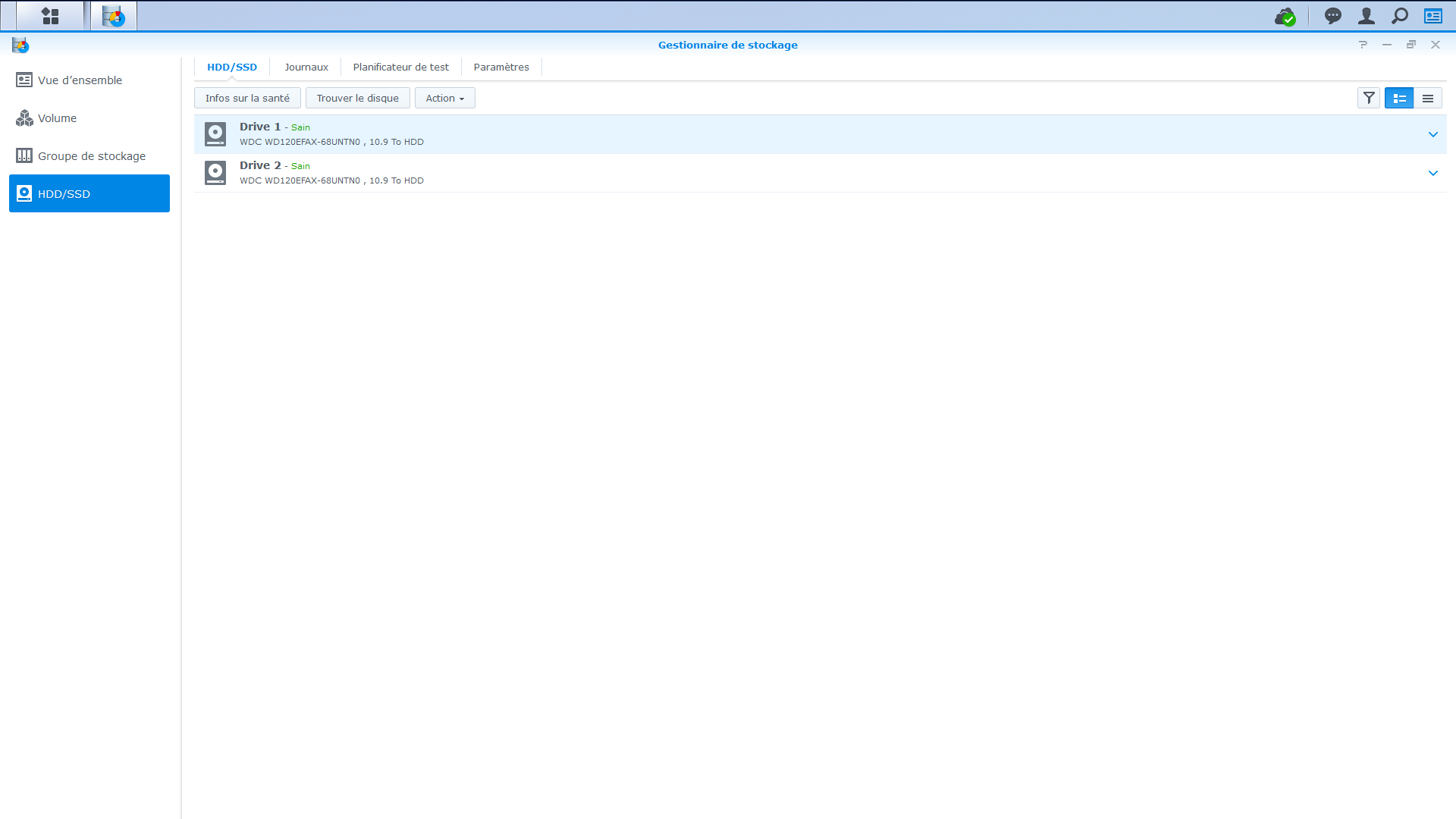Go to Groupe de stockage section
The width and height of the screenshot is (1456, 819).
(x=89, y=155)
